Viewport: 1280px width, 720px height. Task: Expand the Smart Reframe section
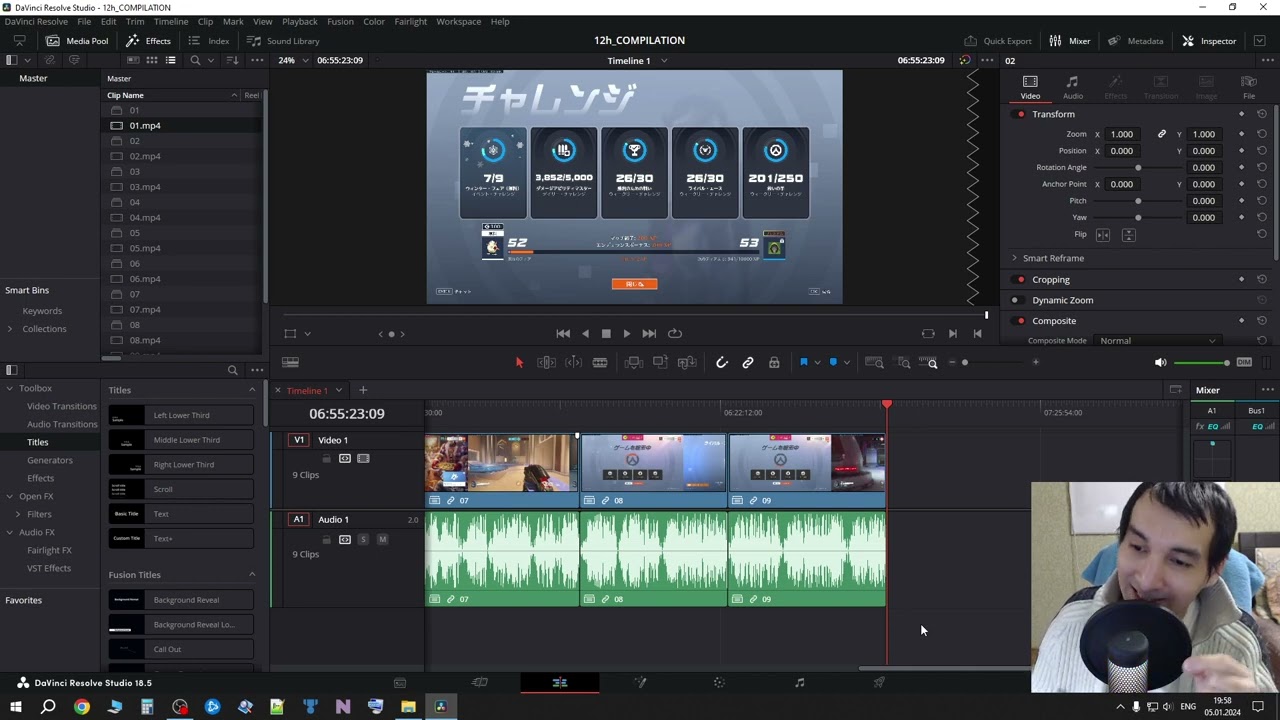(1014, 258)
